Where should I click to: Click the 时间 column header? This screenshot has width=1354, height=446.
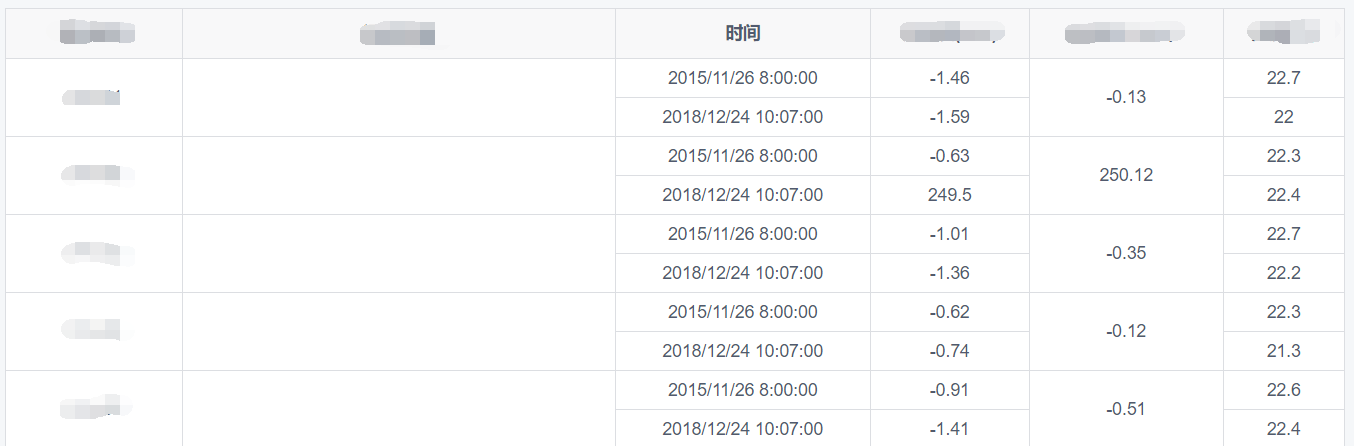pyautogui.click(x=742, y=33)
